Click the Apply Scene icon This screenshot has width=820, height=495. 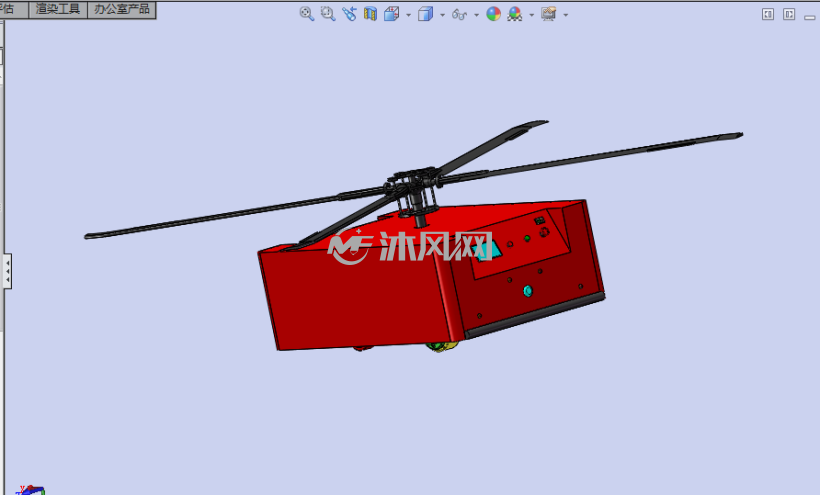pos(515,14)
